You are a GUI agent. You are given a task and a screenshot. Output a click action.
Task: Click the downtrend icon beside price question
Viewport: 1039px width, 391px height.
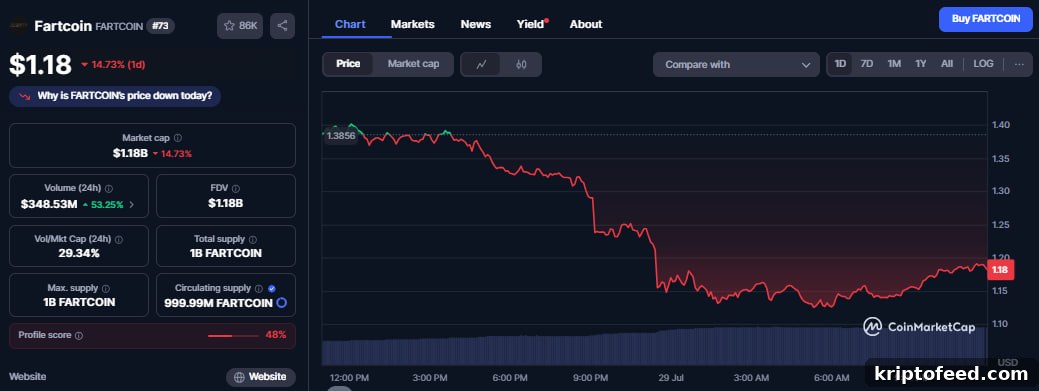point(25,96)
